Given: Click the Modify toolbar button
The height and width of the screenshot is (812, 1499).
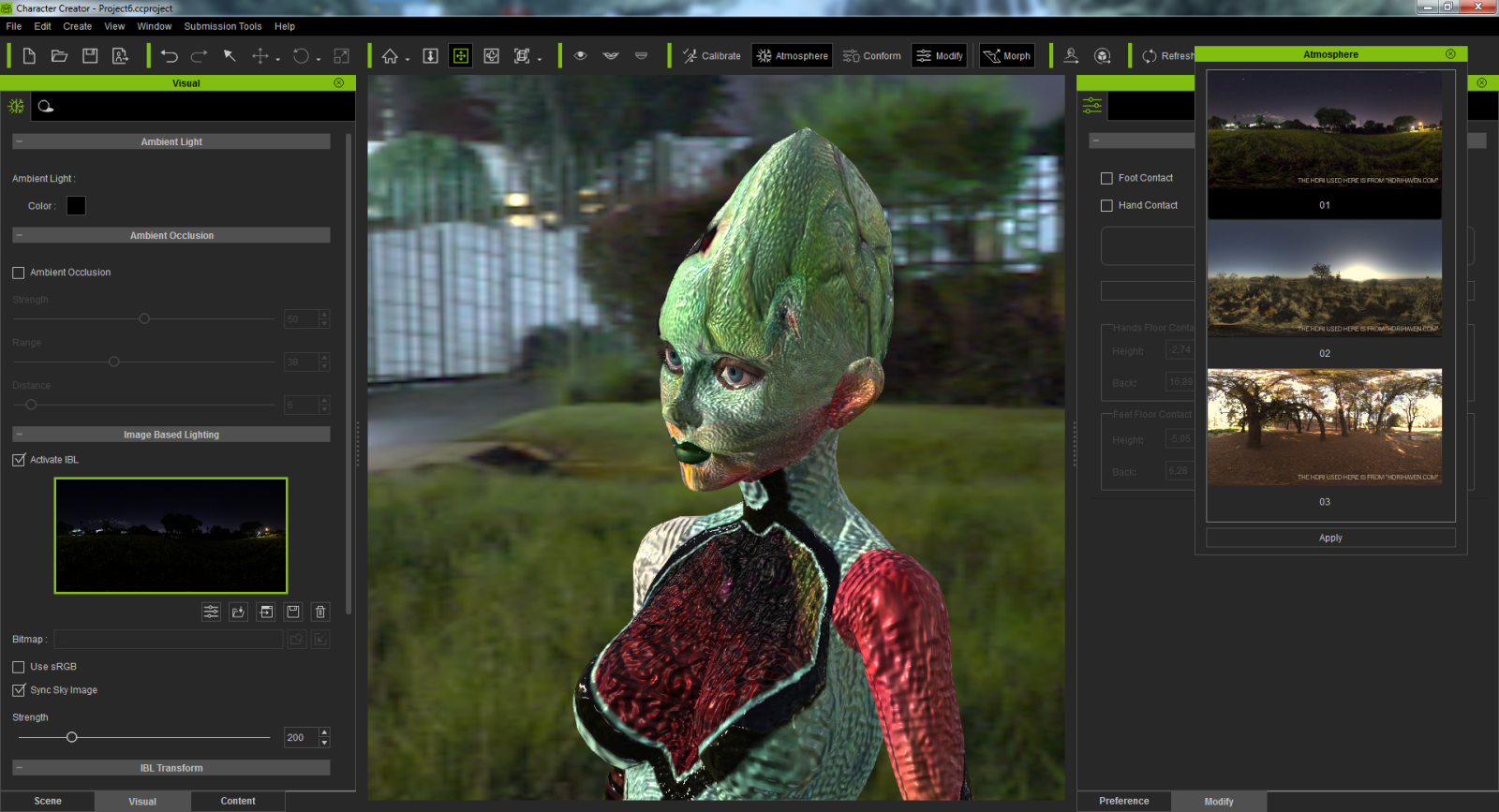Looking at the screenshot, I should pos(940,56).
